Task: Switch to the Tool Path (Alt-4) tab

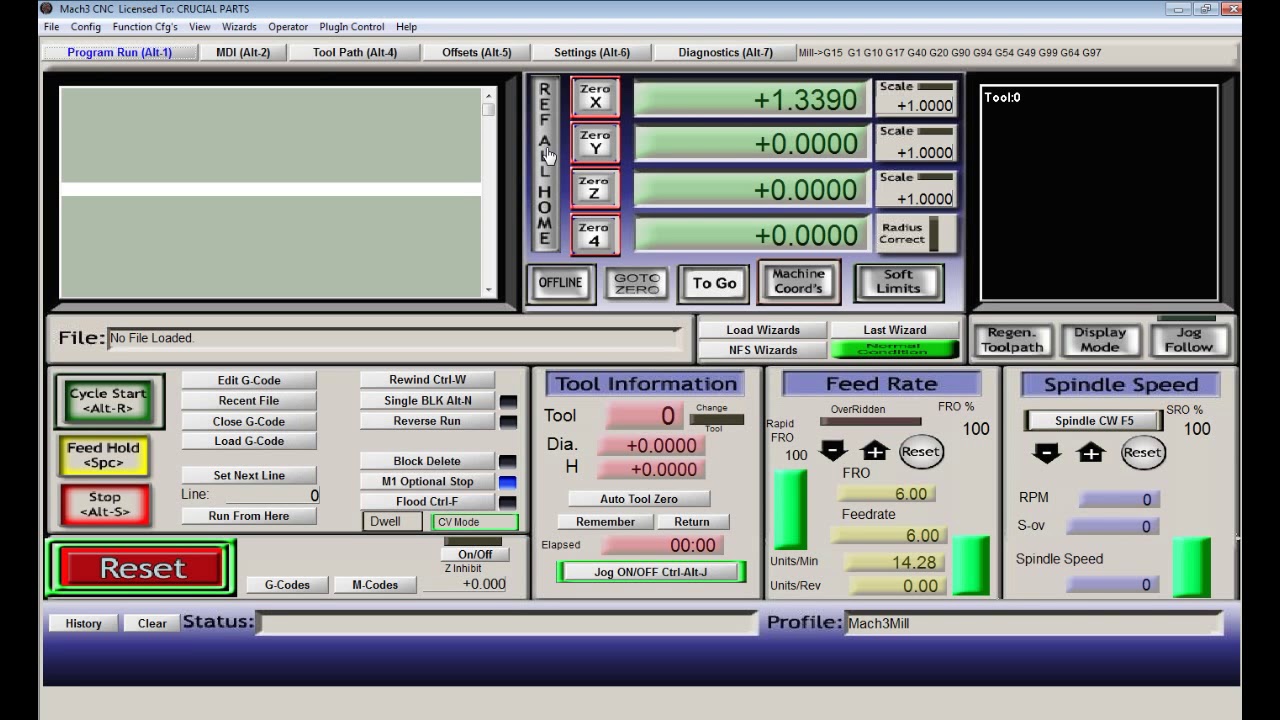Action: tap(355, 52)
